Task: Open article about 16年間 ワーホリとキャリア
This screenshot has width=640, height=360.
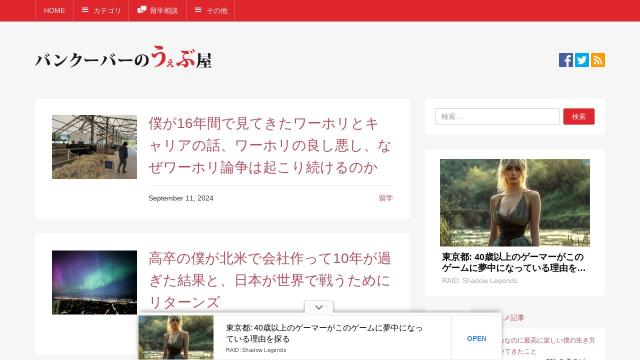Action: click(x=270, y=146)
